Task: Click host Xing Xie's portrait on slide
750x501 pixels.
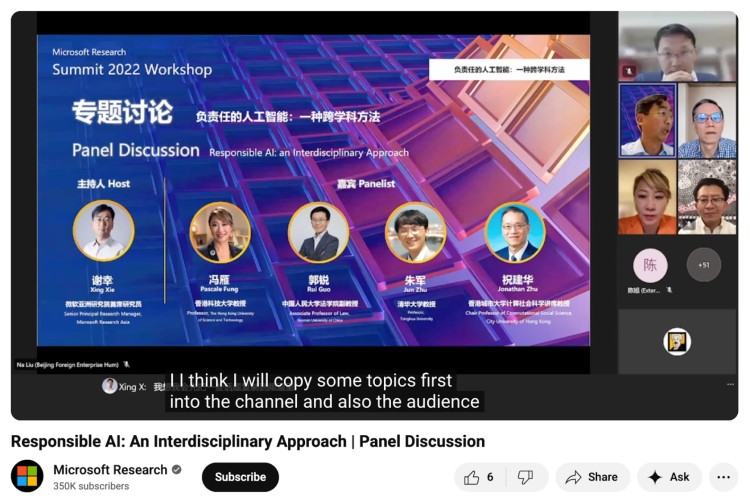Action: coord(103,231)
